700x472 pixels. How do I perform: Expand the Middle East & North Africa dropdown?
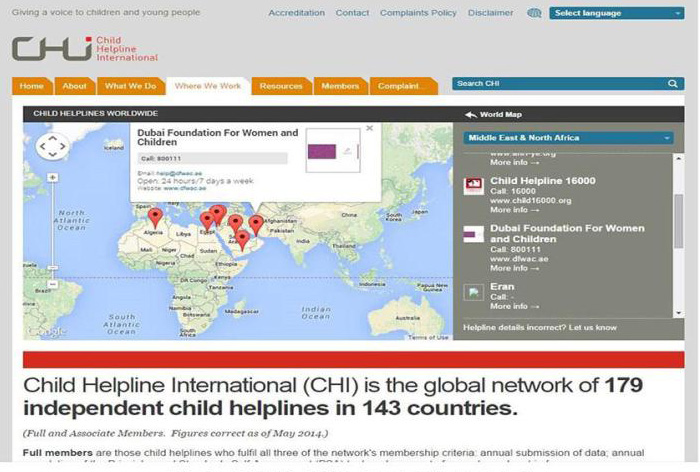click(x=568, y=137)
